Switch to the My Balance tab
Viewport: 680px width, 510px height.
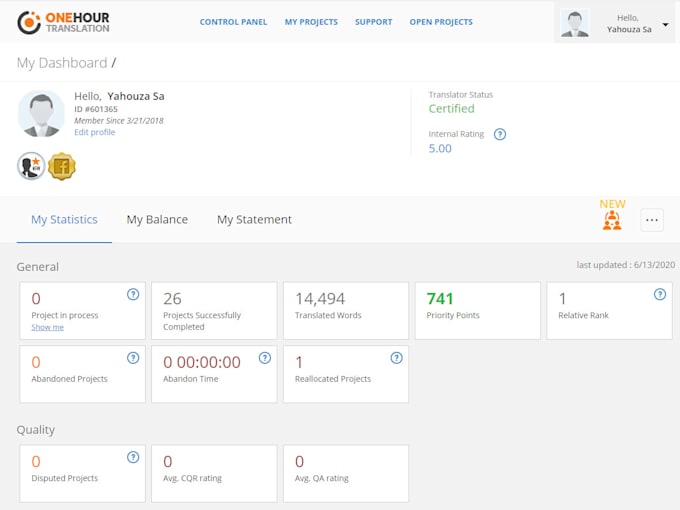[157, 220]
